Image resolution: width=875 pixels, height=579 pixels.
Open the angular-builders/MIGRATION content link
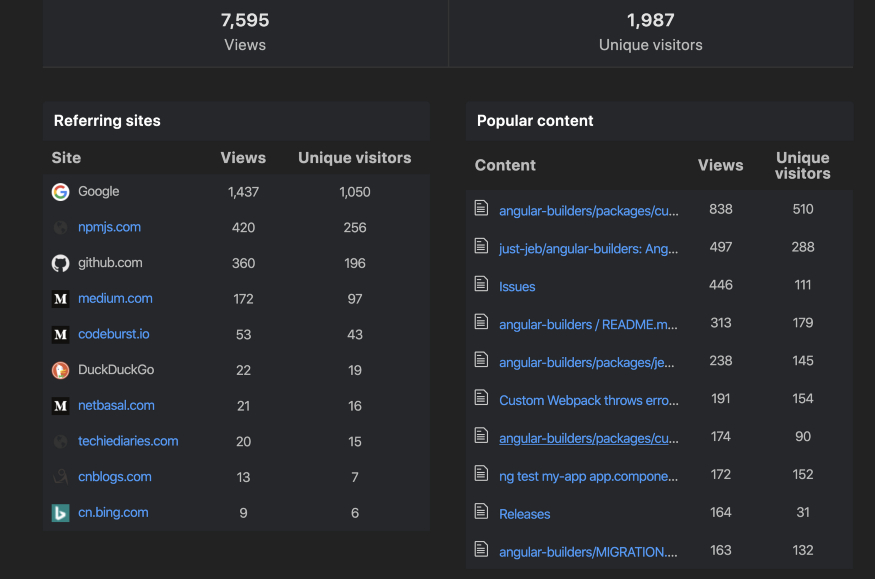tap(588, 552)
